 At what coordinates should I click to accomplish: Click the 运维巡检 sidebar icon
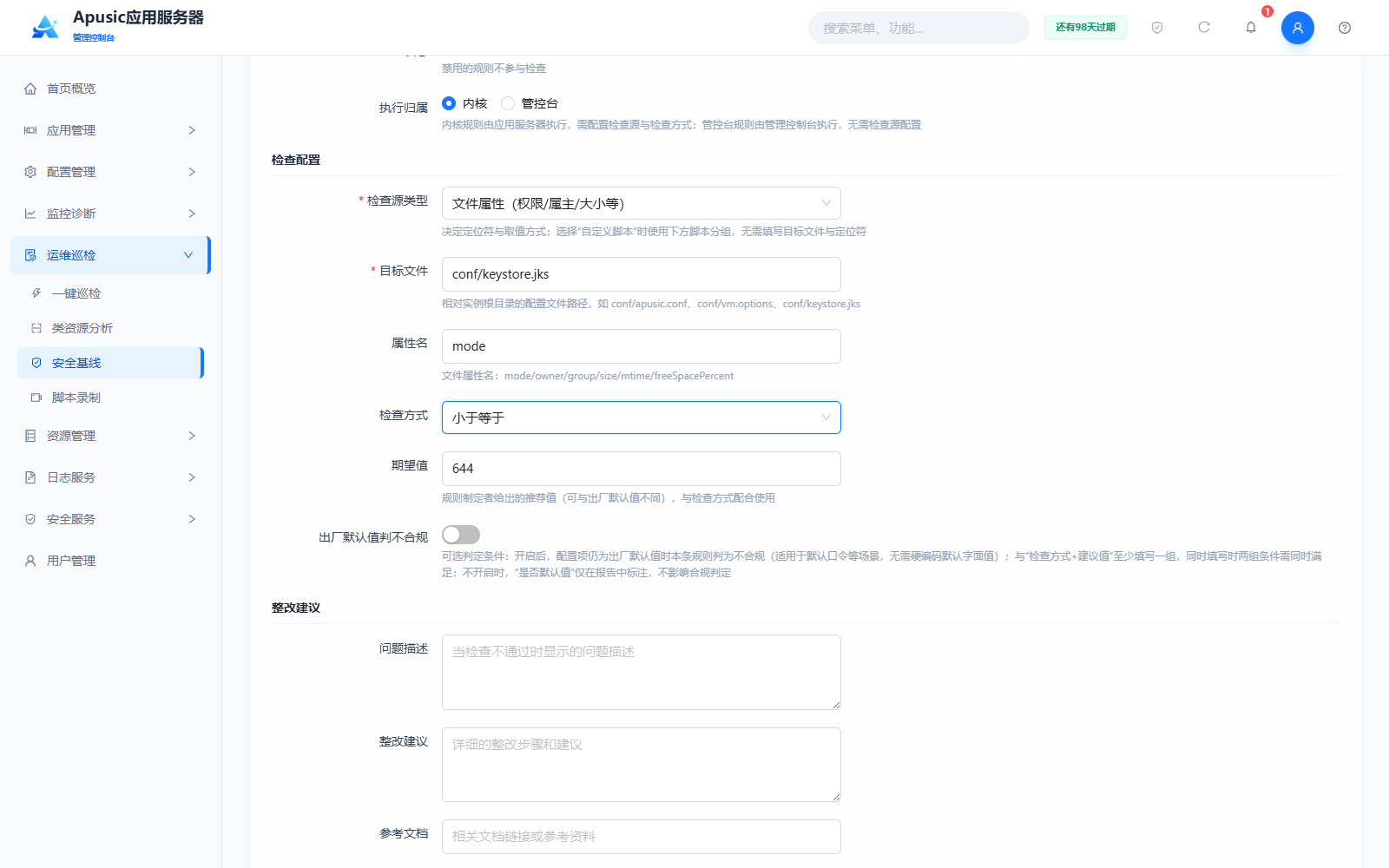30,255
